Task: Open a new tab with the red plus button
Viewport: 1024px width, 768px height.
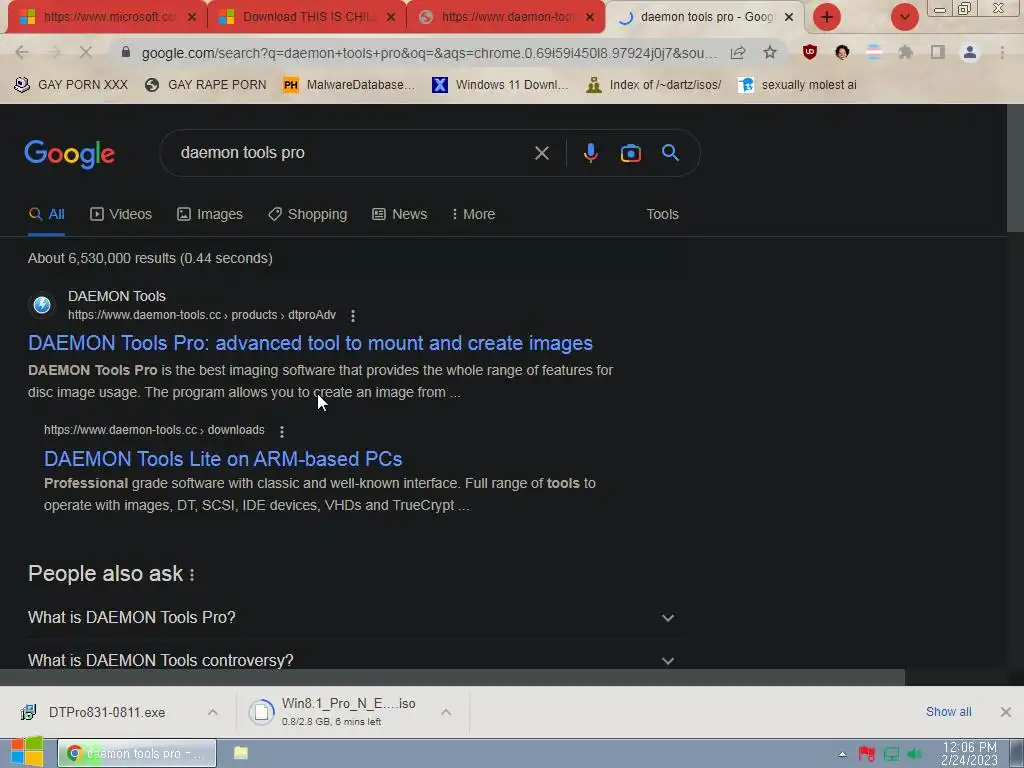Action: coord(827,17)
